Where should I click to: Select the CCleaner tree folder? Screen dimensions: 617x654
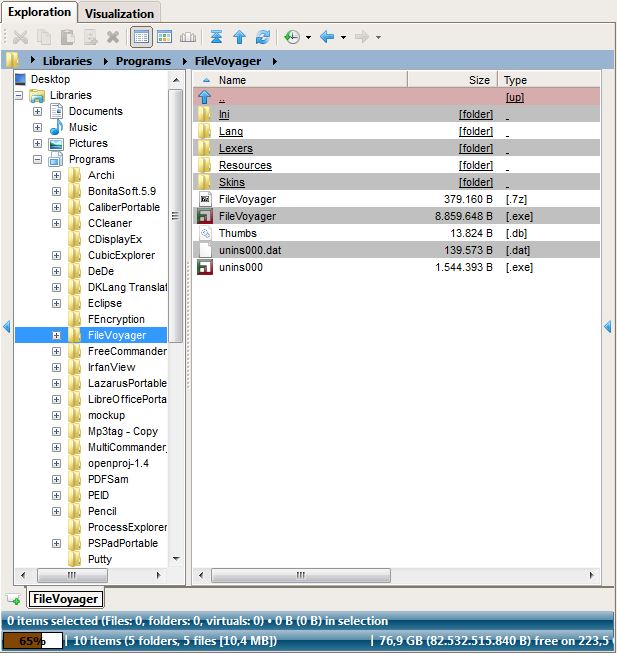tap(110, 224)
